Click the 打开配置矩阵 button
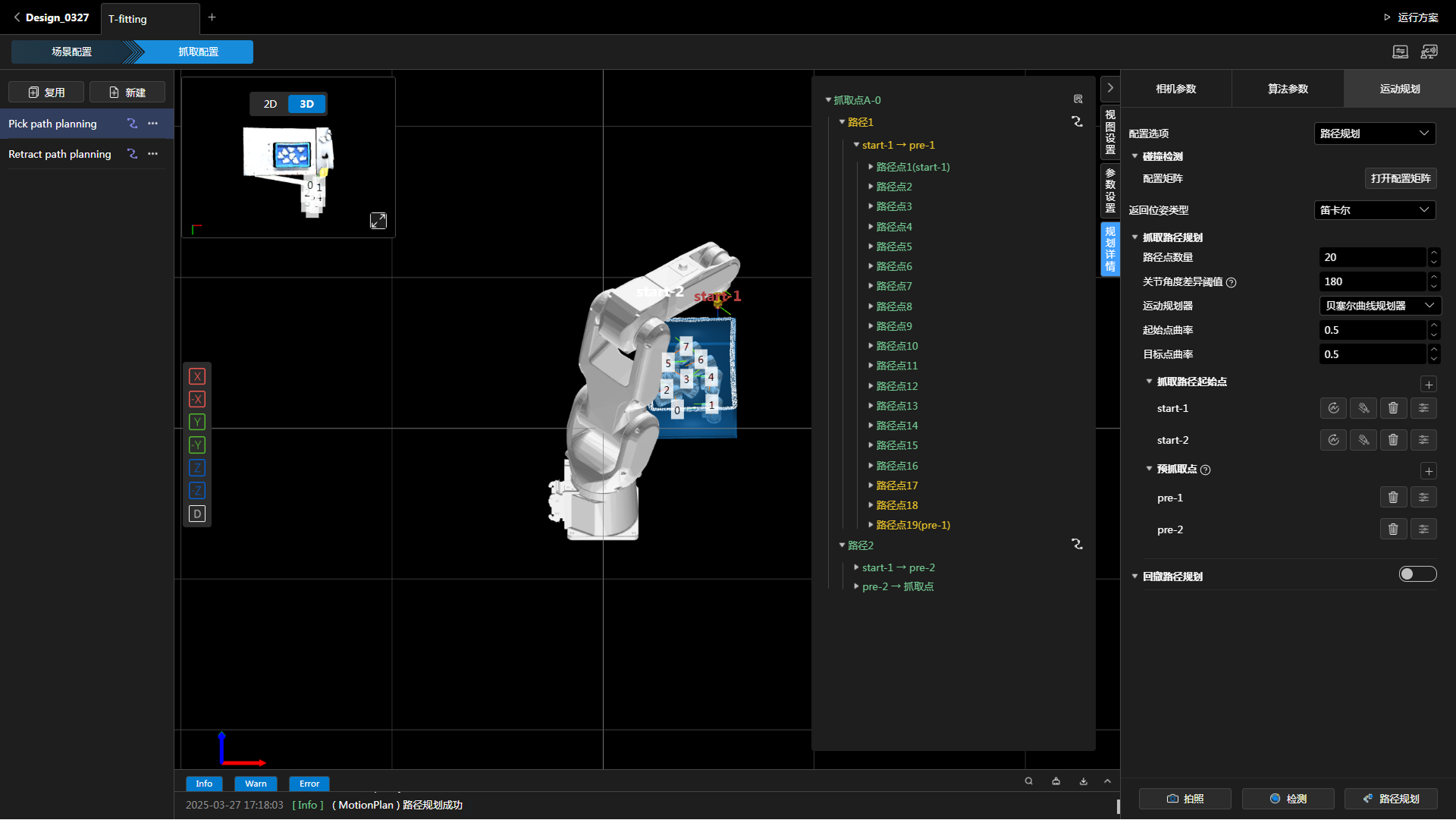 coord(1400,178)
